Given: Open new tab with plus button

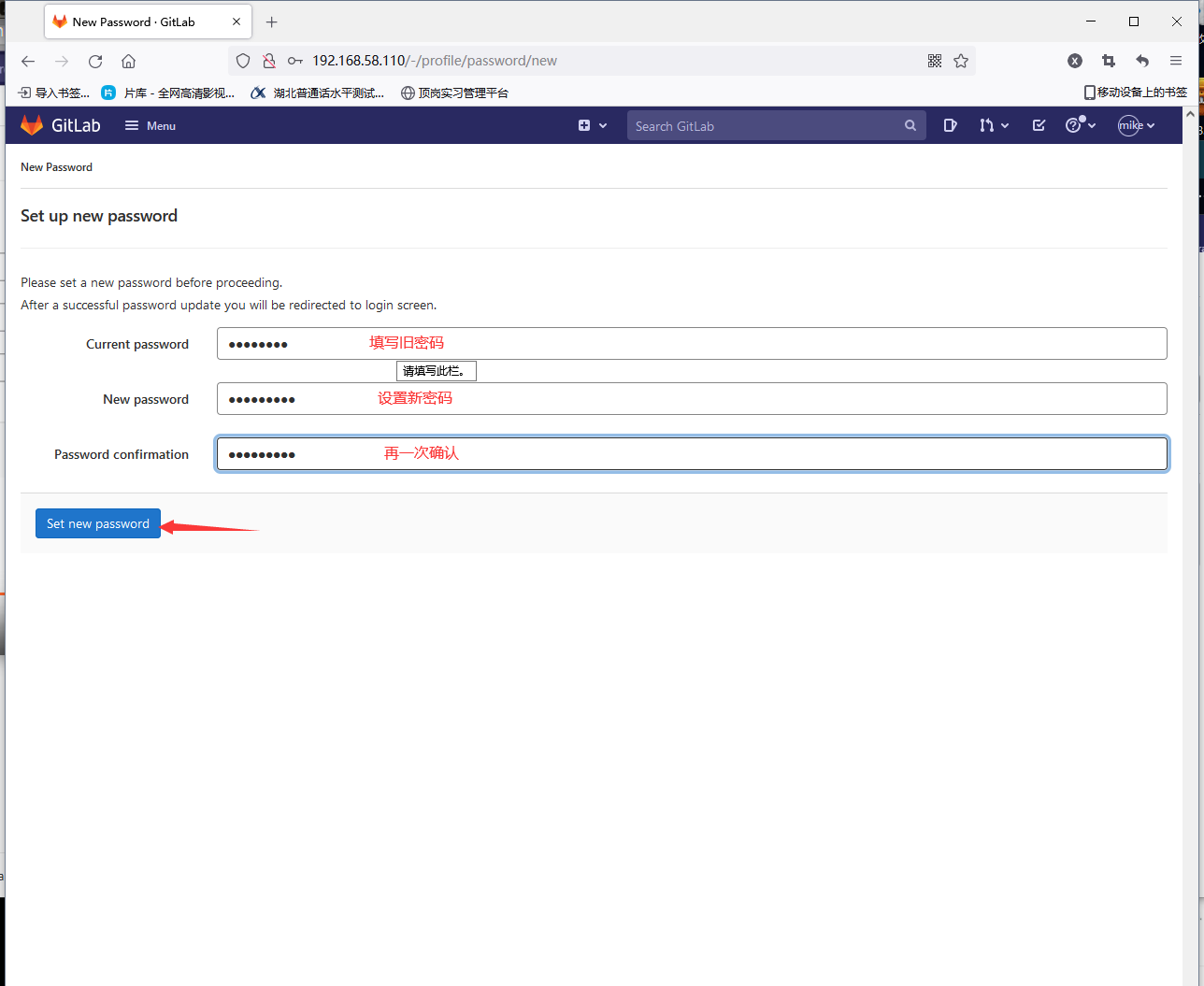Looking at the screenshot, I should coord(272,21).
